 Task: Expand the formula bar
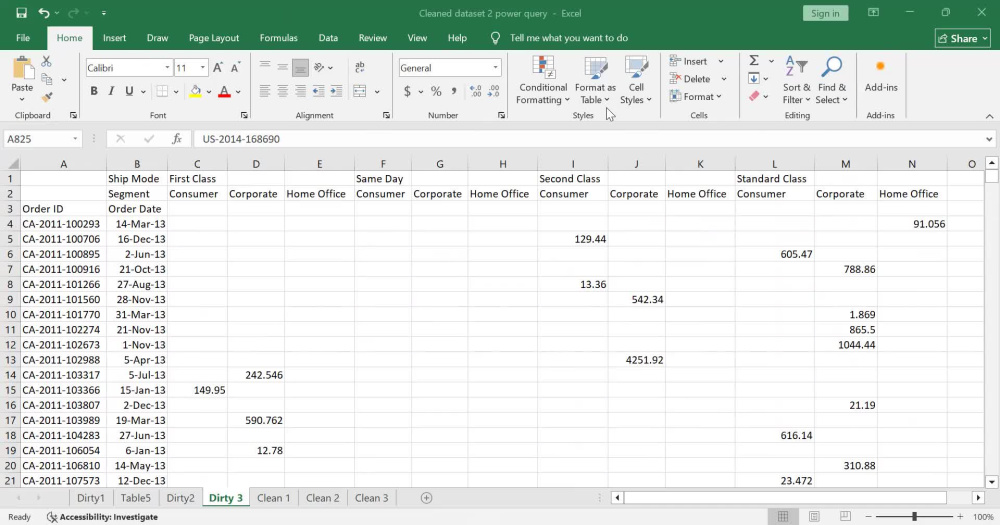tap(989, 139)
